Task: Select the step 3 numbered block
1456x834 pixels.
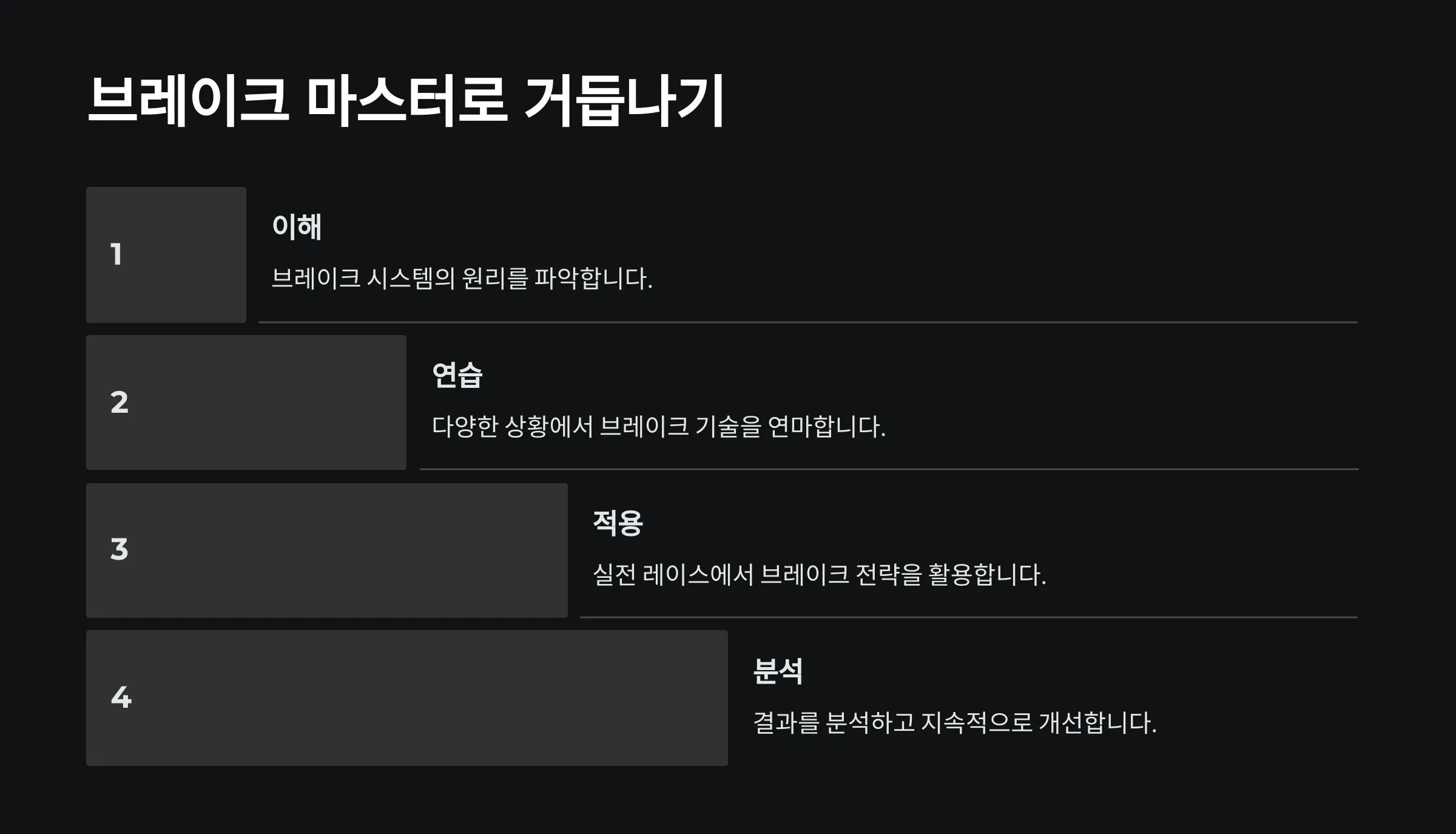Action: click(x=327, y=551)
